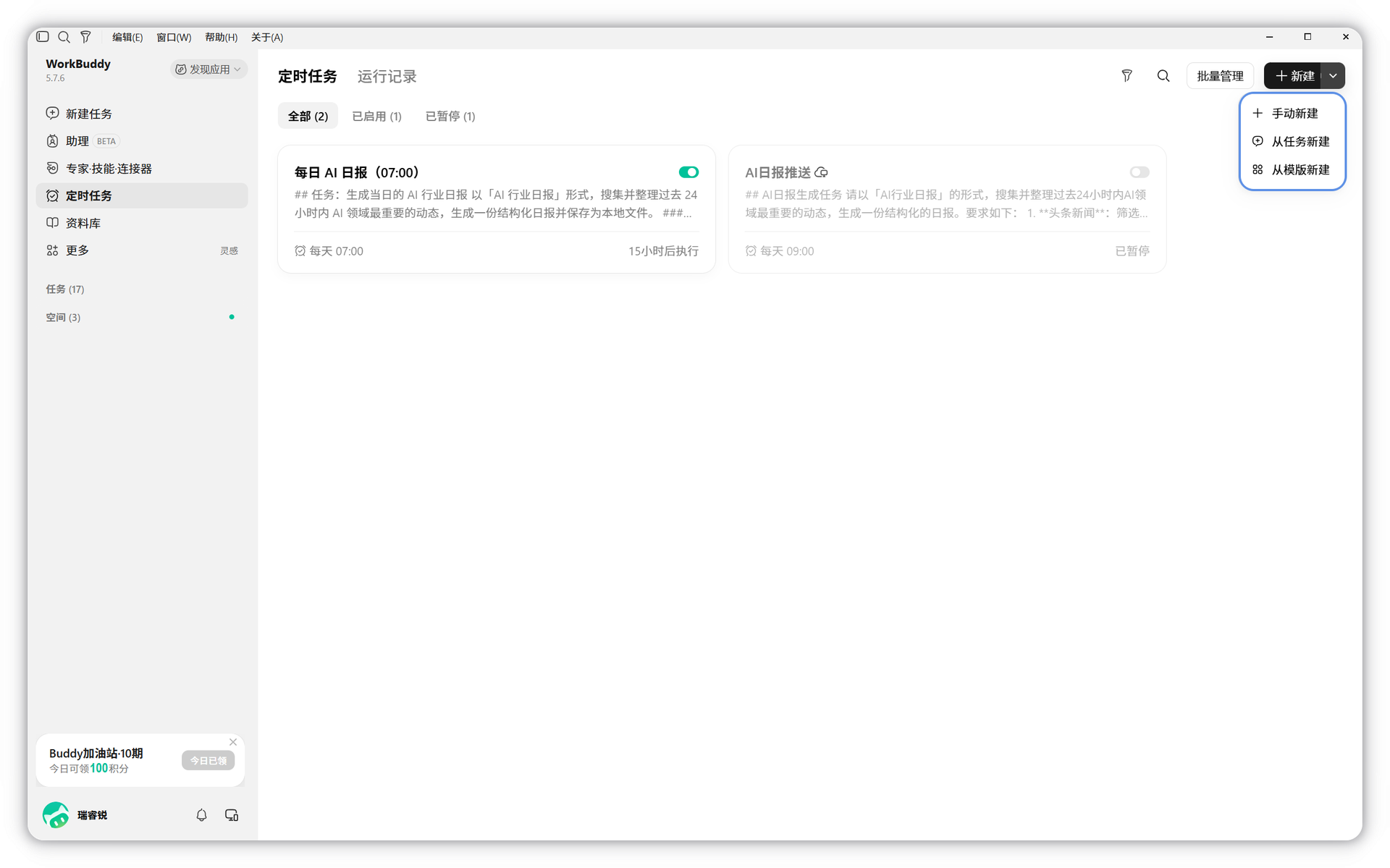1390x868 pixels.
Task: Disable the 每日 AI 日报 task toggle
Action: click(x=688, y=172)
